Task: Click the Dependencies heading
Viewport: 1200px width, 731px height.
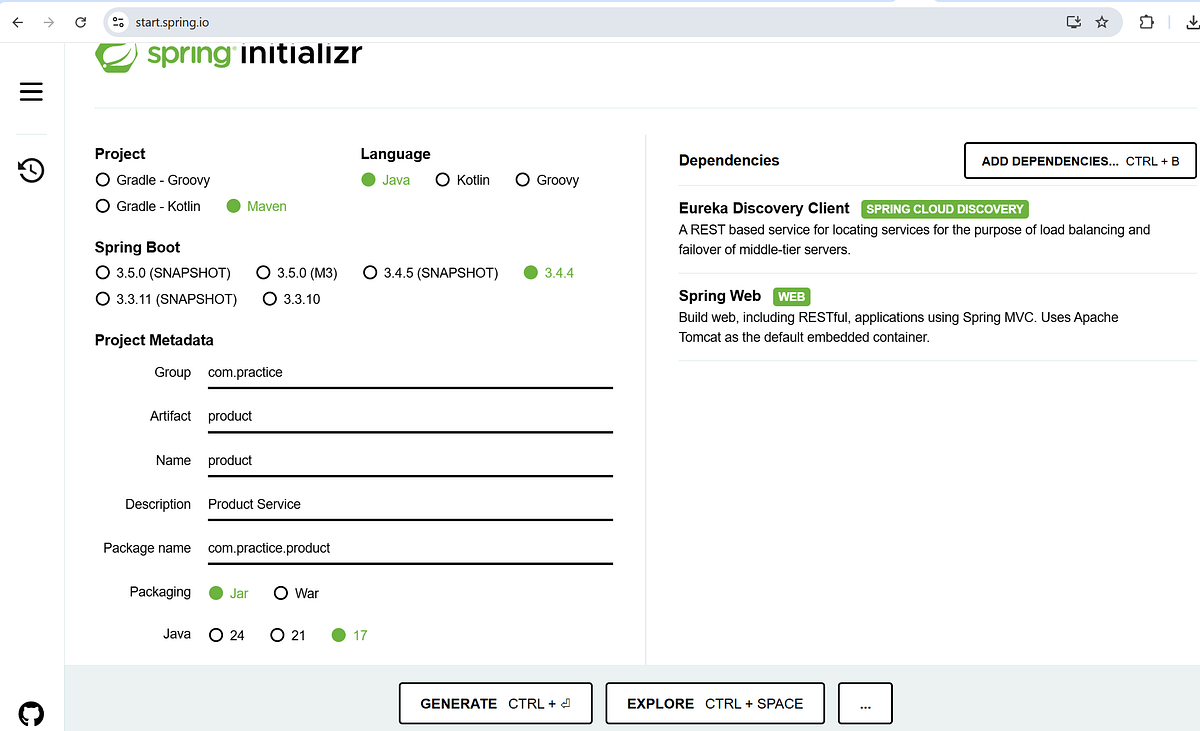Action: pos(729,160)
